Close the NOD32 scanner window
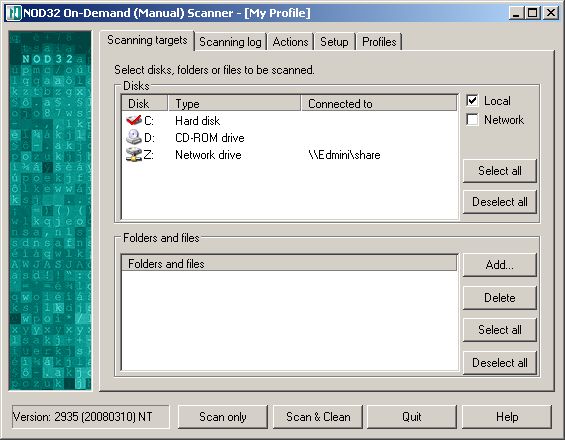 551,13
